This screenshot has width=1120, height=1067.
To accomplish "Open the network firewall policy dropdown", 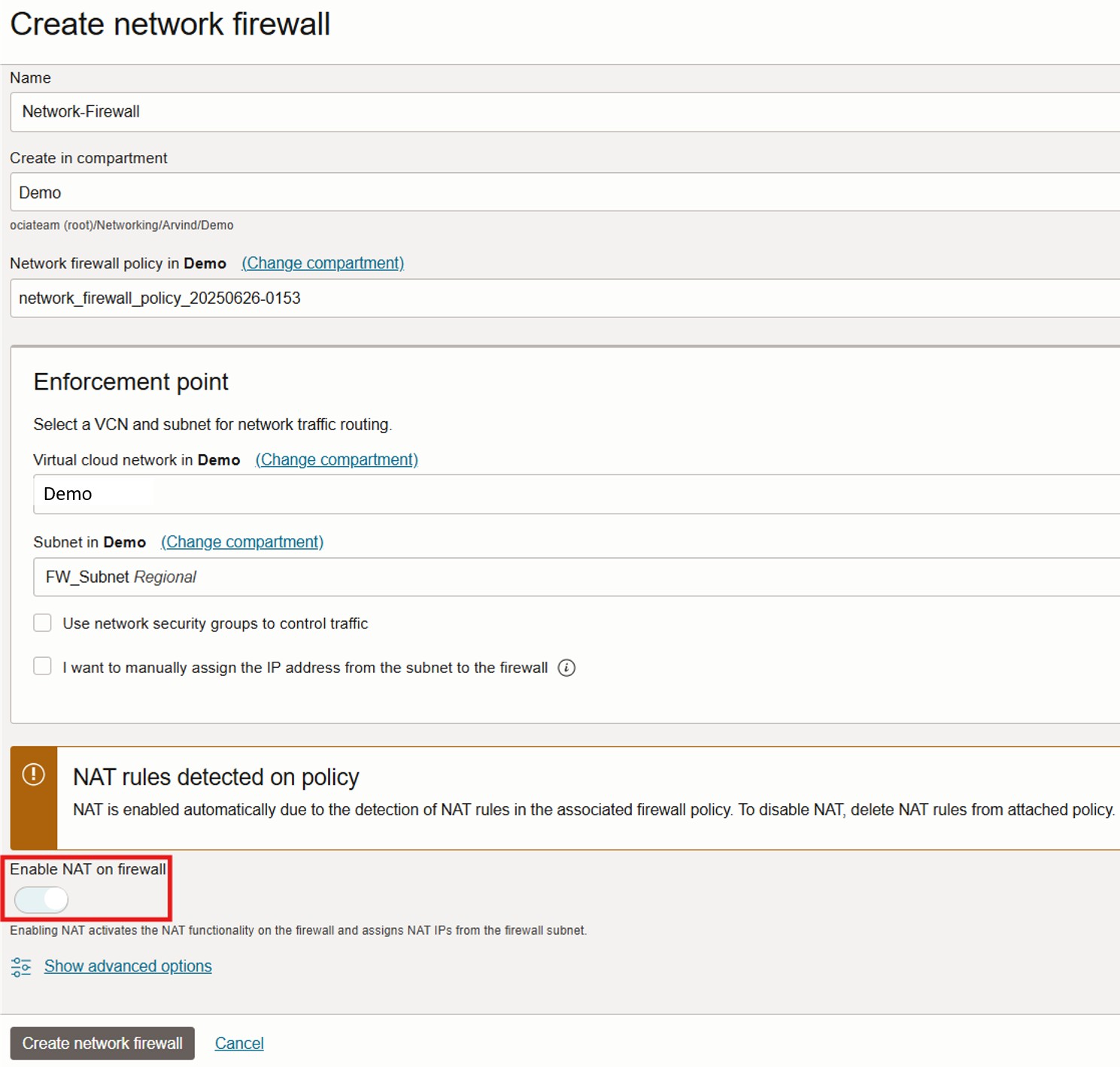I will 564,299.
